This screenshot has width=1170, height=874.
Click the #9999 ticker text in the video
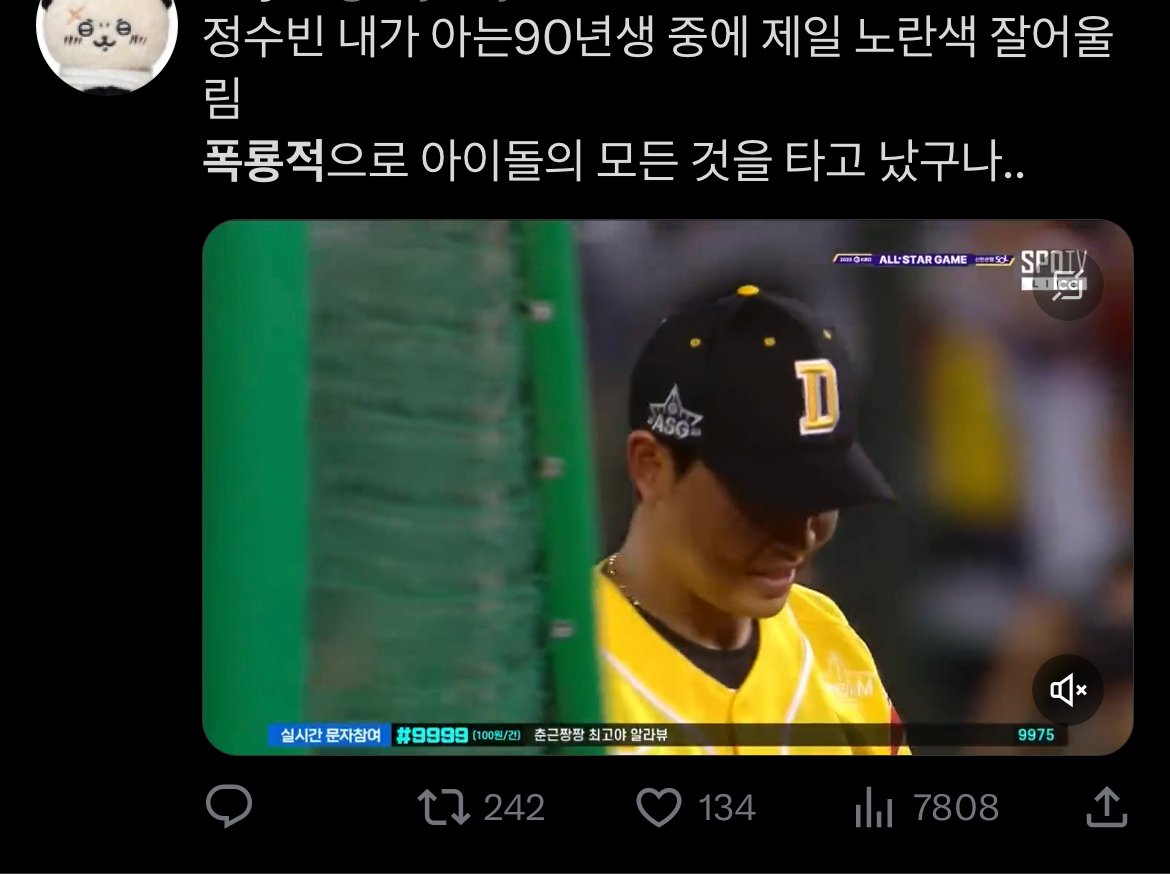pyautogui.click(x=432, y=735)
